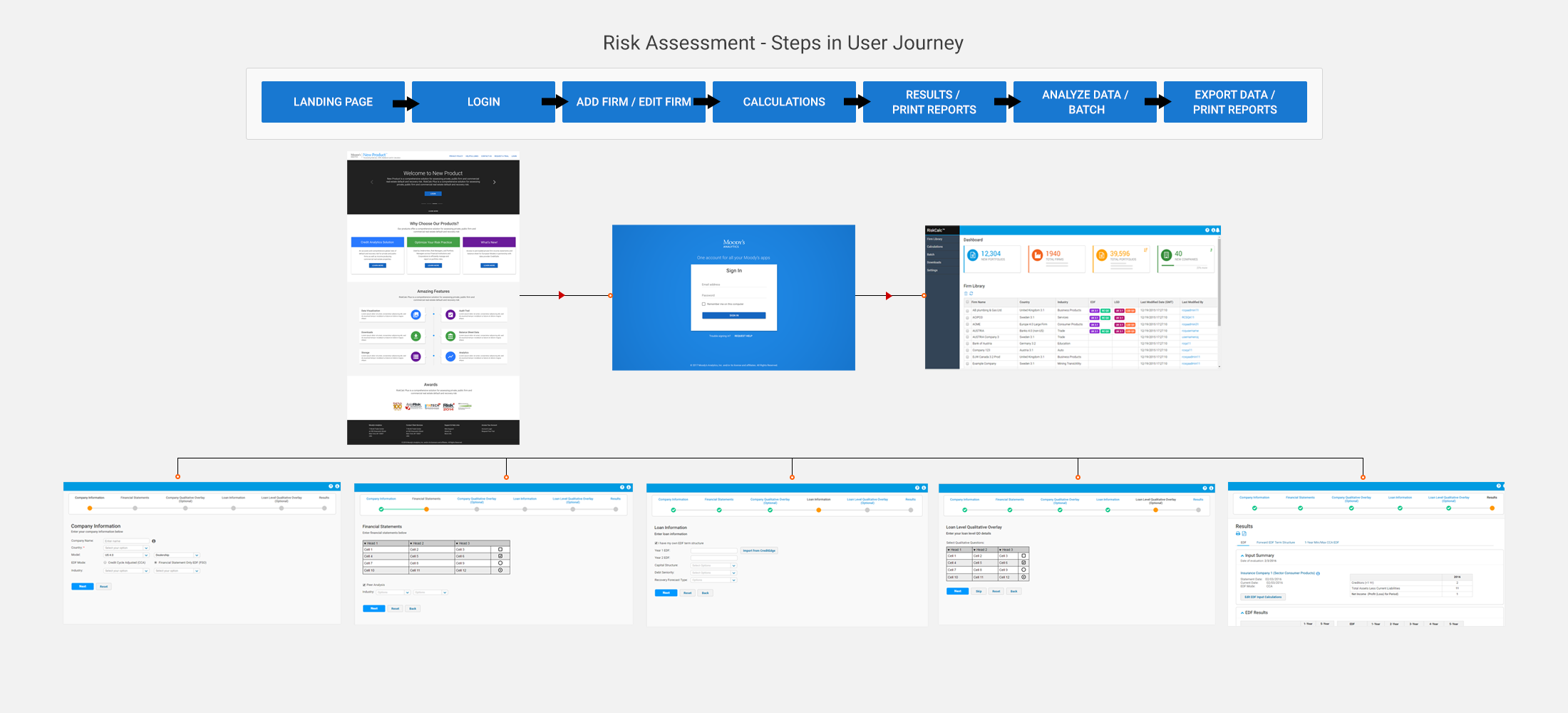Switch to Forward EDF Term Structure tab
The height and width of the screenshot is (713, 1568).
point(1276,543)
